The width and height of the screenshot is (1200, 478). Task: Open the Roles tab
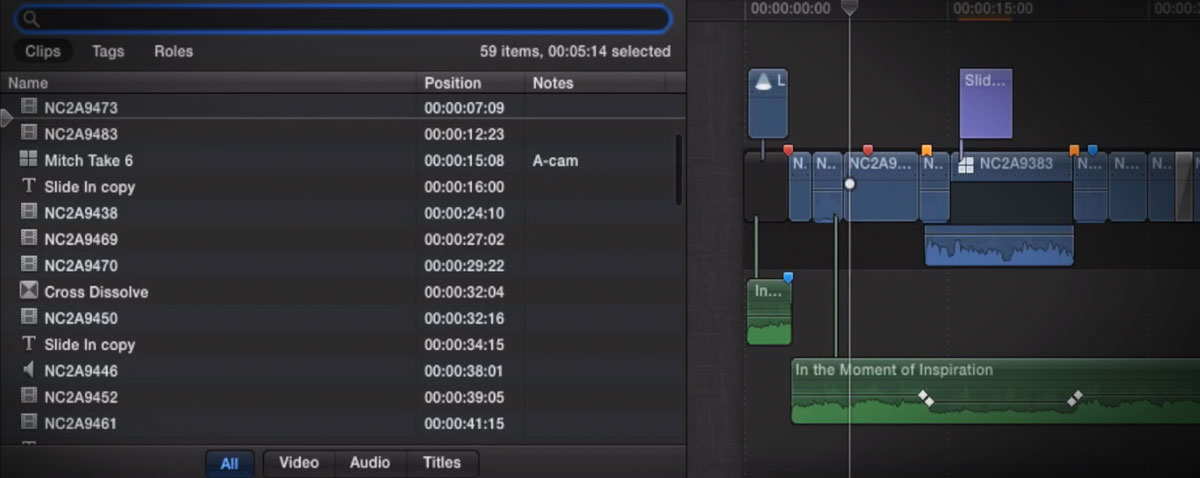click(174, 51)
